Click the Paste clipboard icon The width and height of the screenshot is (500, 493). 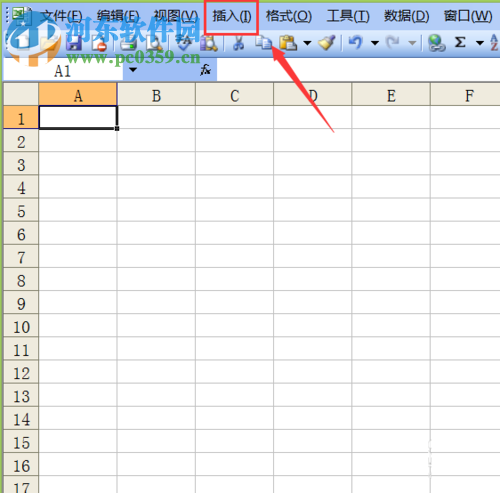point(288,43)
